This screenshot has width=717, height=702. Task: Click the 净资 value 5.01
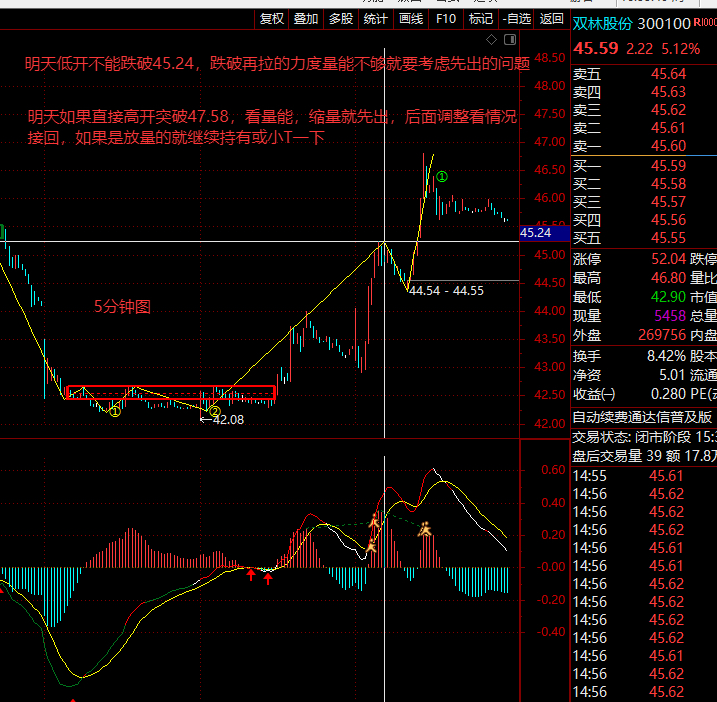pyautogui.click(x=673, y=375)
